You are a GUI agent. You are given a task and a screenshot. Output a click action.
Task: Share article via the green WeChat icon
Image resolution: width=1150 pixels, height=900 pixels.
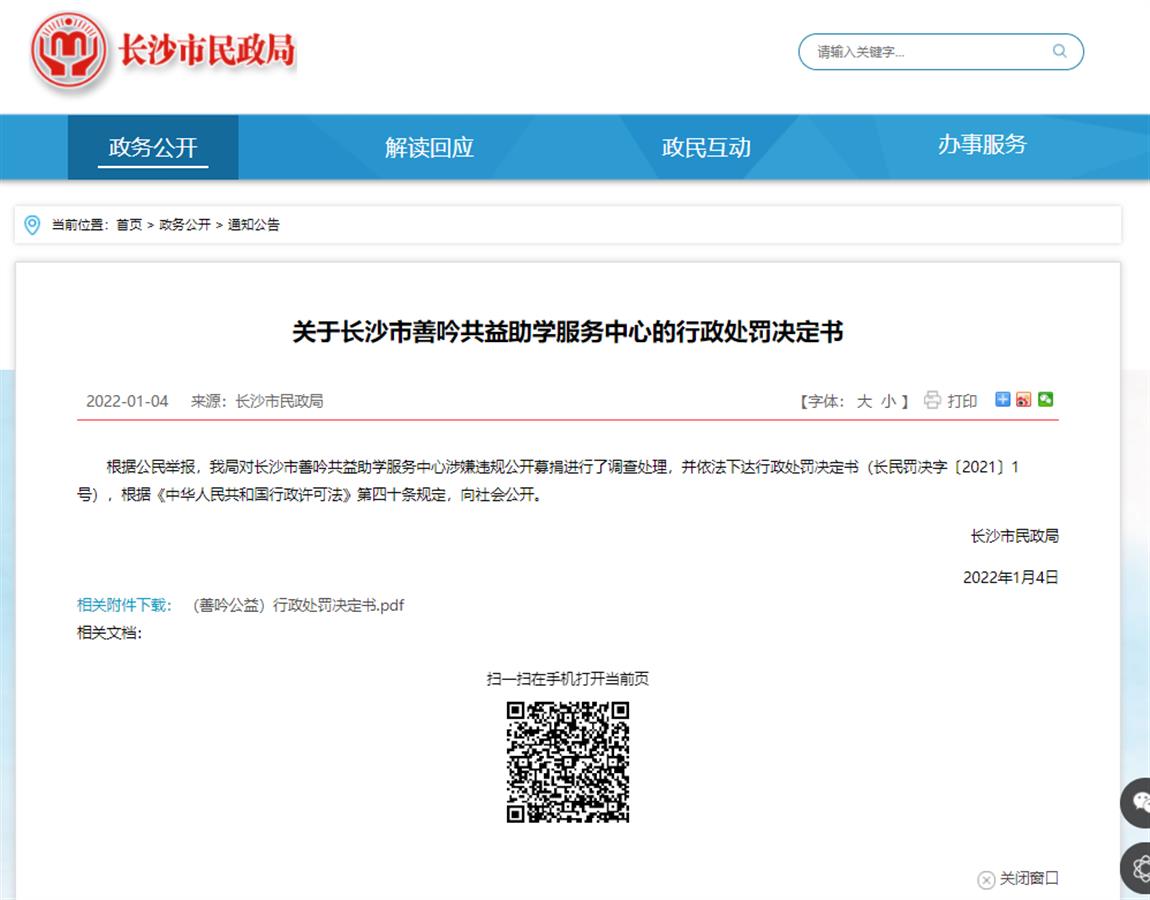point(1045,399)
